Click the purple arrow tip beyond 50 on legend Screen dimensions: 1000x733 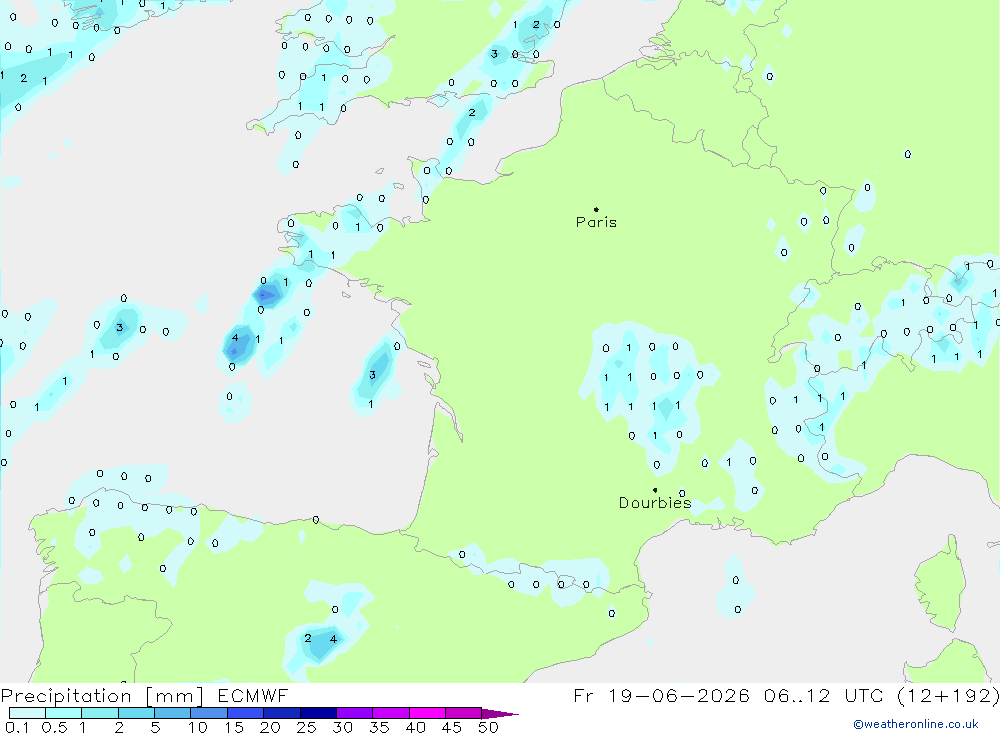pos(501,714)
